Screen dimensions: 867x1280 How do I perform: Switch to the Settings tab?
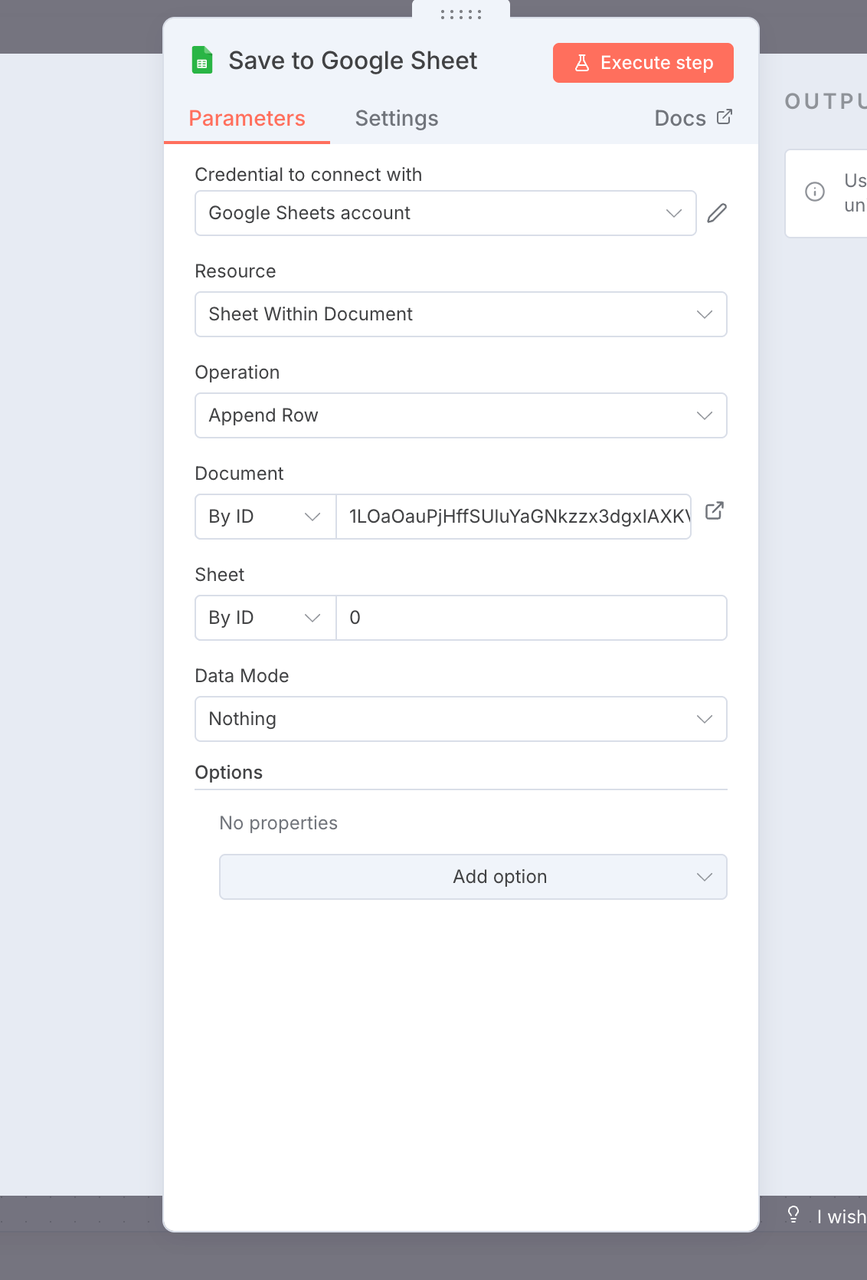(396, 118)
